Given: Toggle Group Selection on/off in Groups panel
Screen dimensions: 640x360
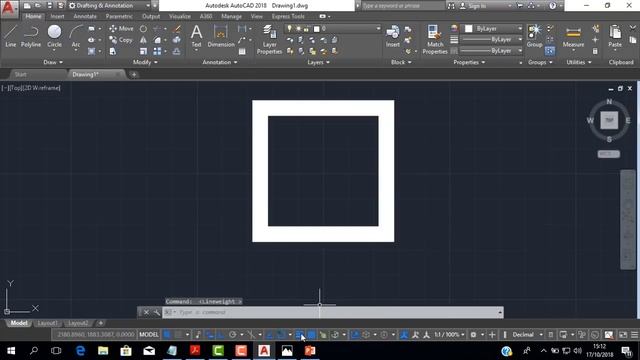Looking at the screenshot, I should [550, 51].
